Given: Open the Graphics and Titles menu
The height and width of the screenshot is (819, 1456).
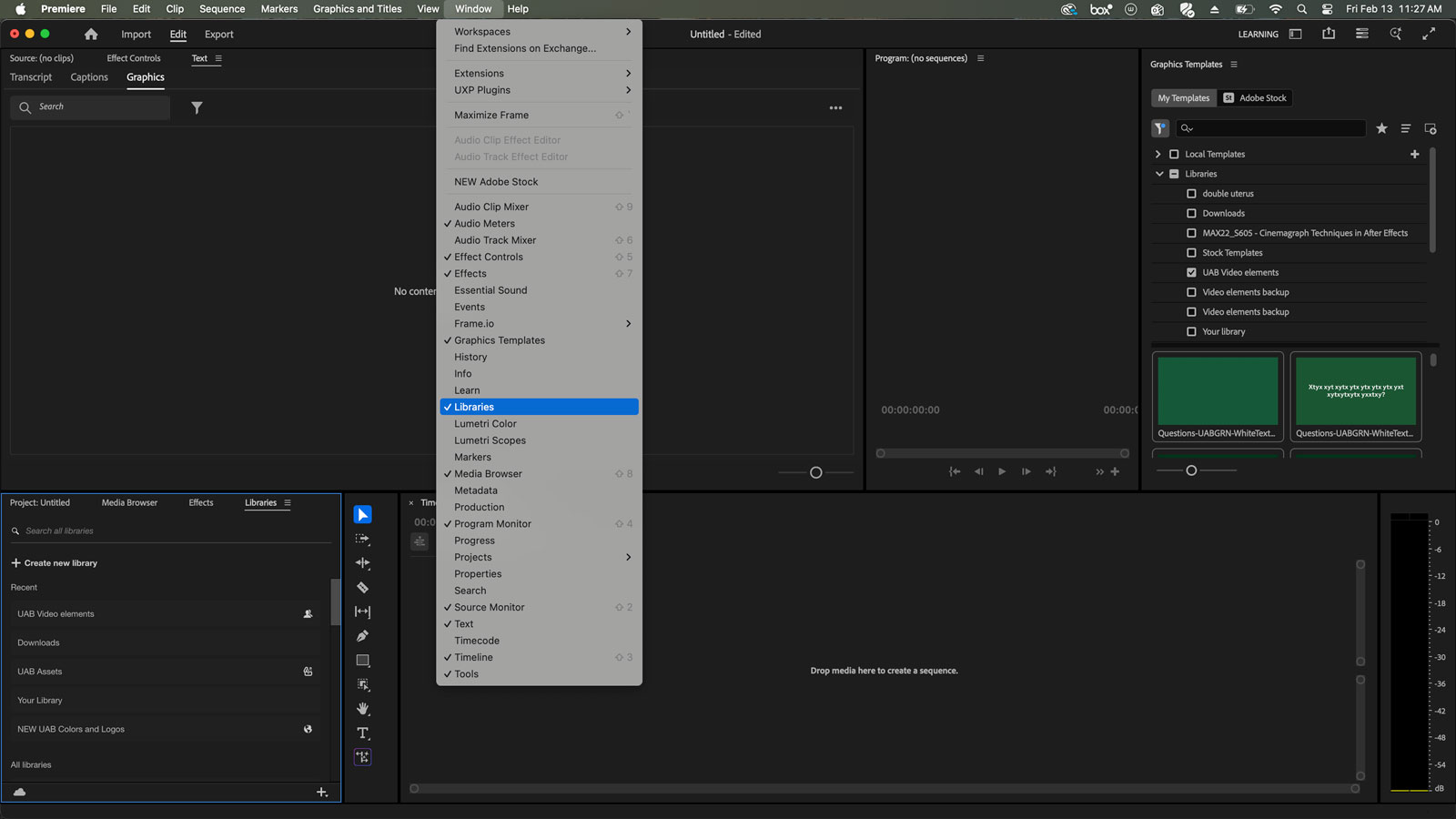Looking at the screenshot, I should click(358, 9).
